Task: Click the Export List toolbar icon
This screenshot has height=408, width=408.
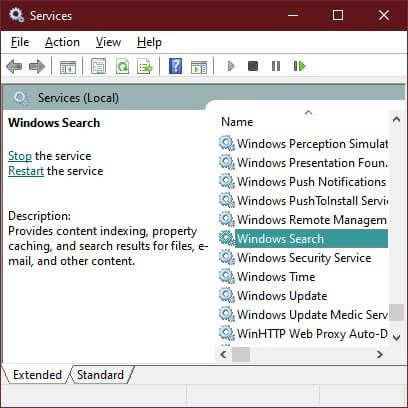Action: pos(145,66)
